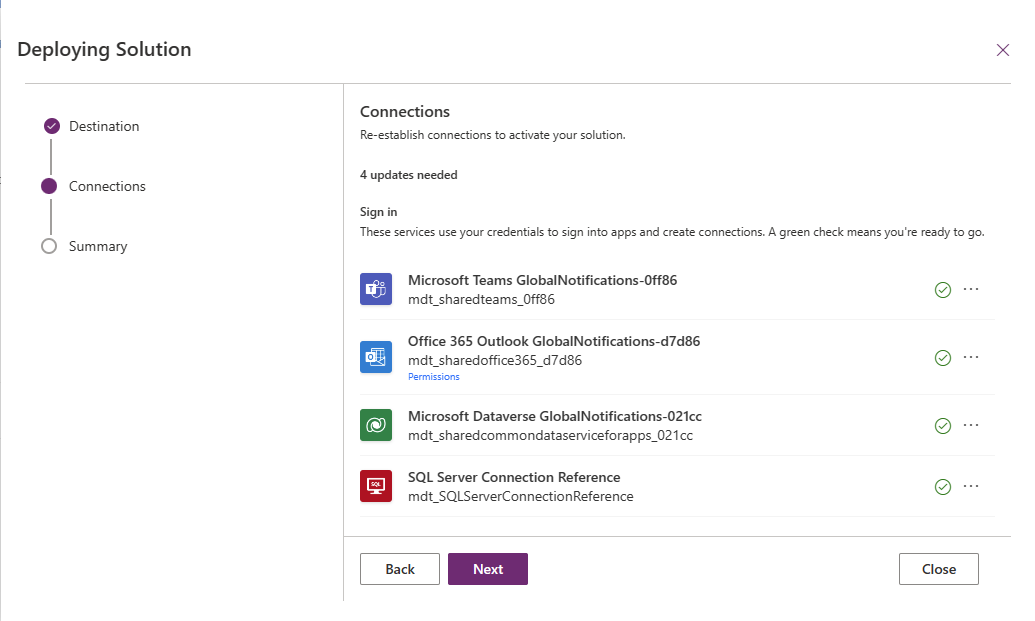Click the SQL Server connection icon
Screen dimensions: 1035x621
click(376, 486)
